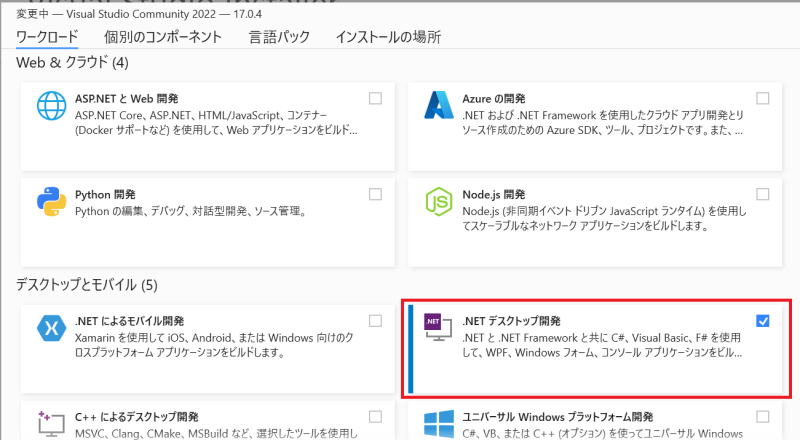Check the Node.js 開発 workload checkbox
The width and height of the screenshot is (800, 440).
pos(763,194)
